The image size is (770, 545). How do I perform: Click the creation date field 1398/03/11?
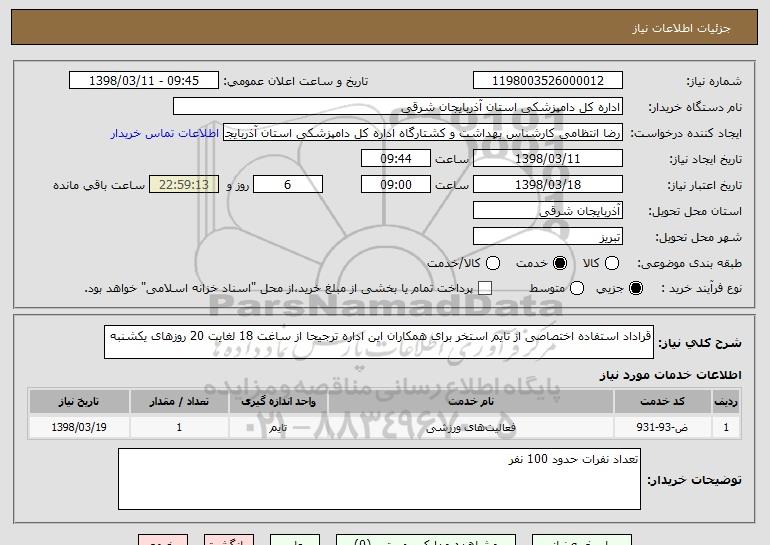point(548,159)
